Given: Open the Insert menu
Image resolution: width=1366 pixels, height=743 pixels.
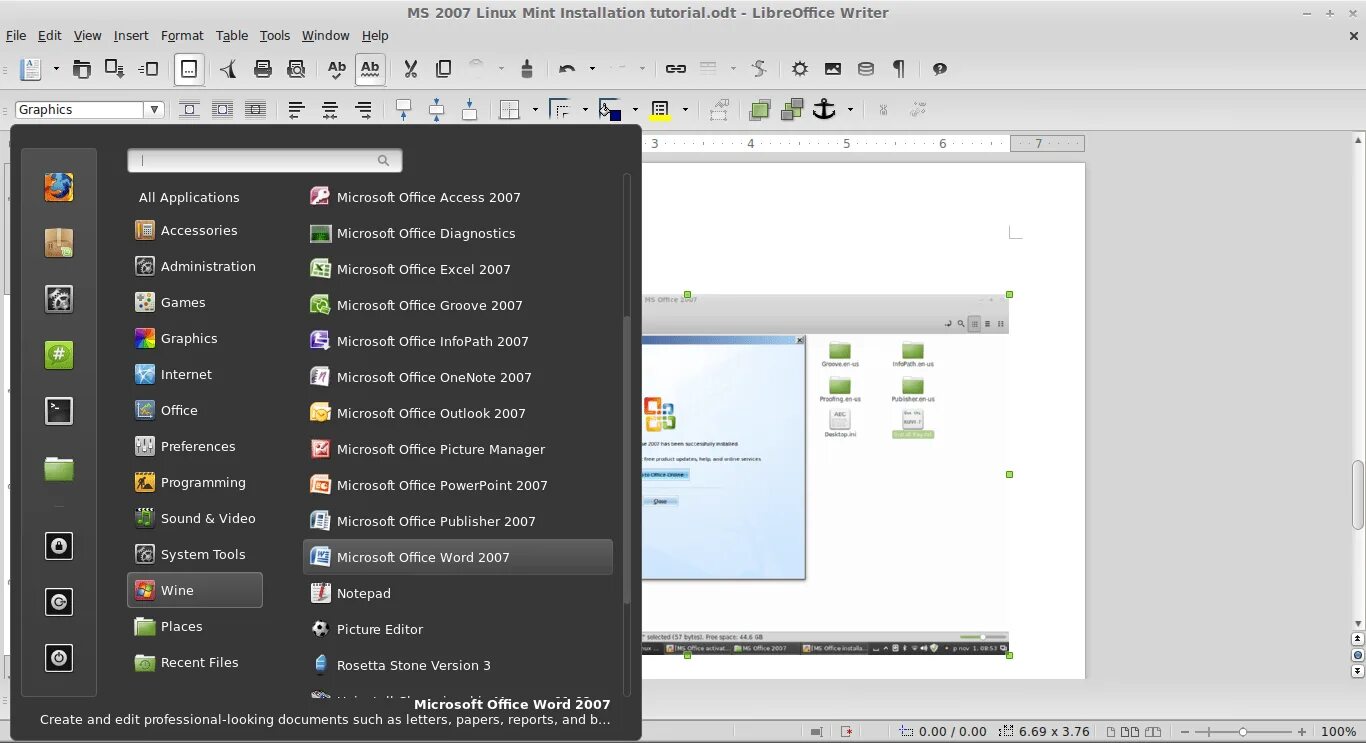Looking at the screenshot, I should (131, 35).
